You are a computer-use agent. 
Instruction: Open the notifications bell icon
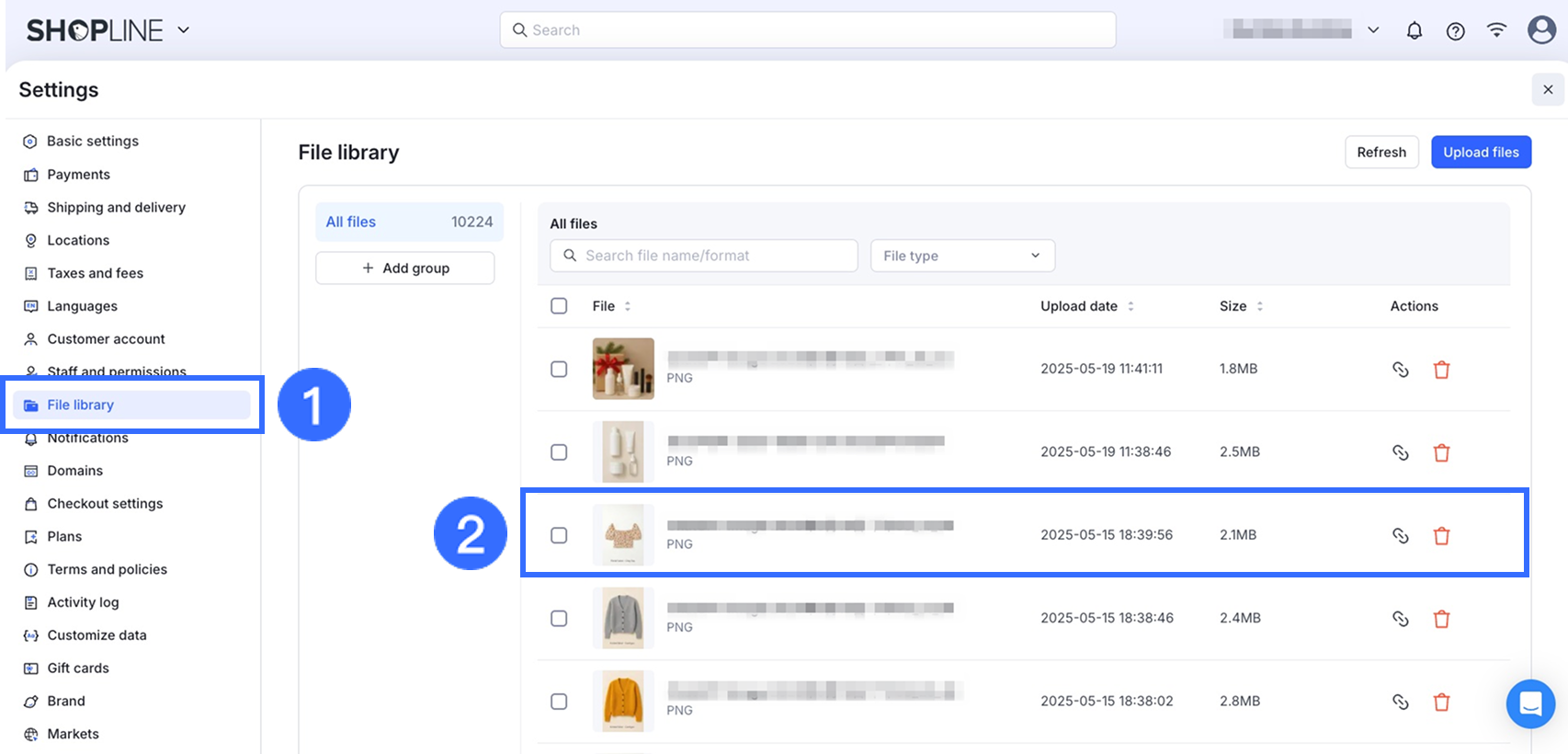pyautogui.click(x=1415, y=30)
